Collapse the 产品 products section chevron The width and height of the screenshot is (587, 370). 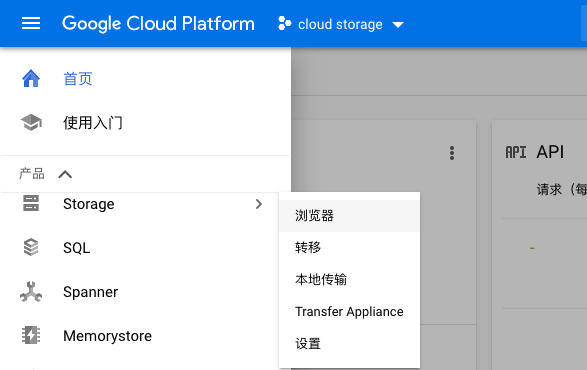click(x=65, y=174)
